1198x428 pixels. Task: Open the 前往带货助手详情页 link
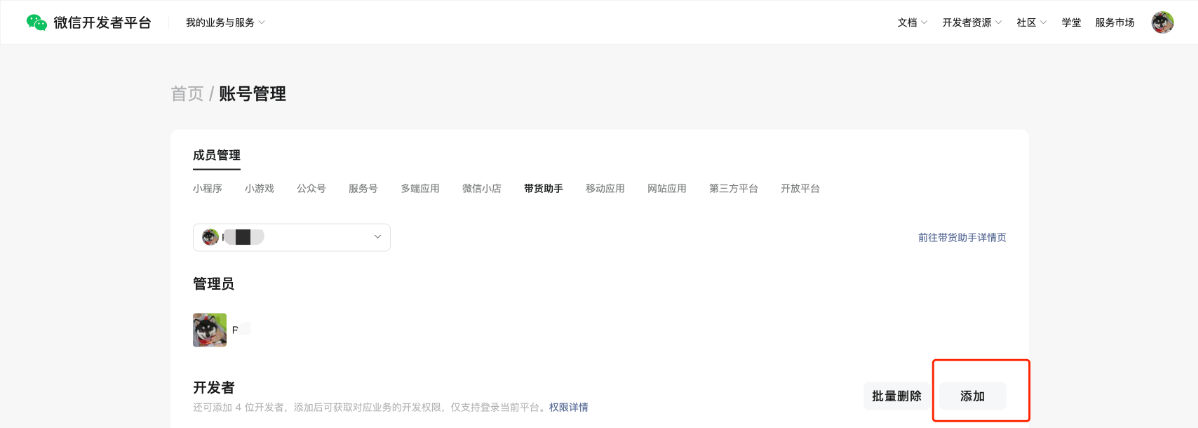click(x=961, y=238)
